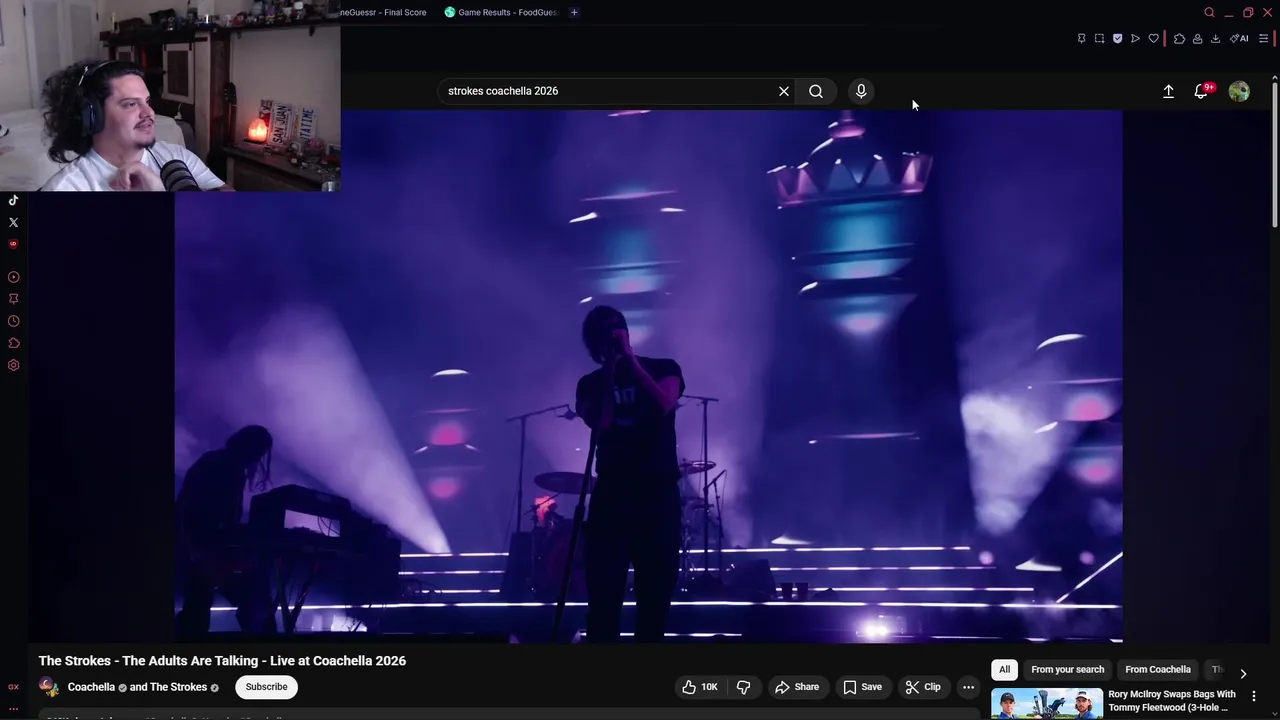Click the pin icon in browser toolbar

pyautogui.click(x=1081, y=39)
